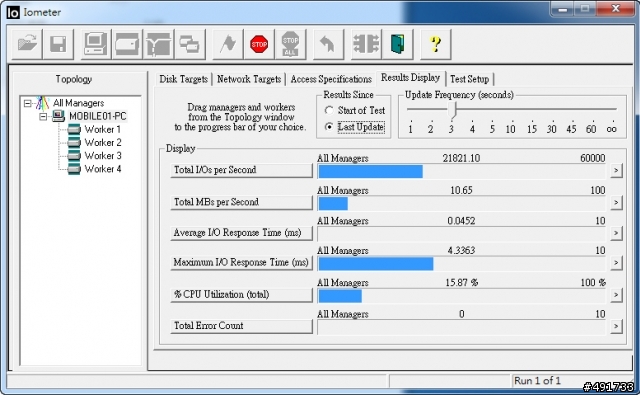Duplicate the selected worker
Screen dimensions: 640x395
(x=189, y=44)
